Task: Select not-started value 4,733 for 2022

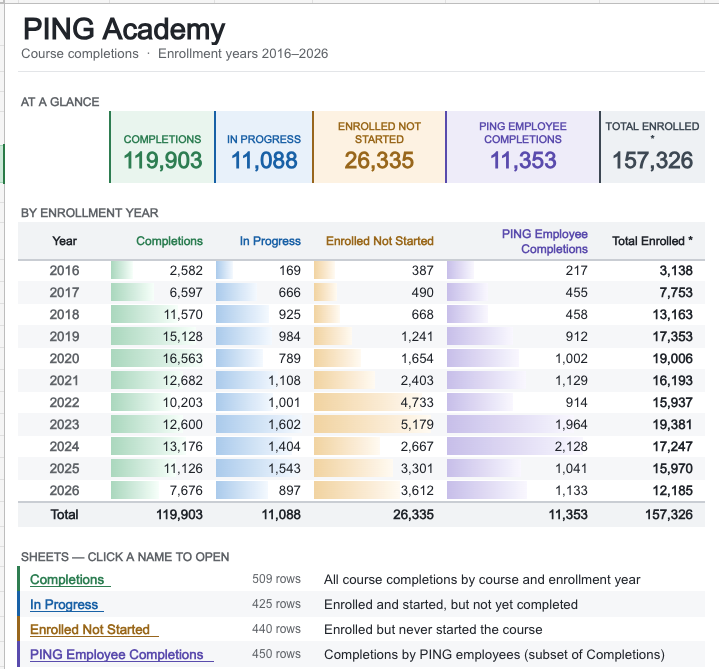Action: tap(417, 403)
